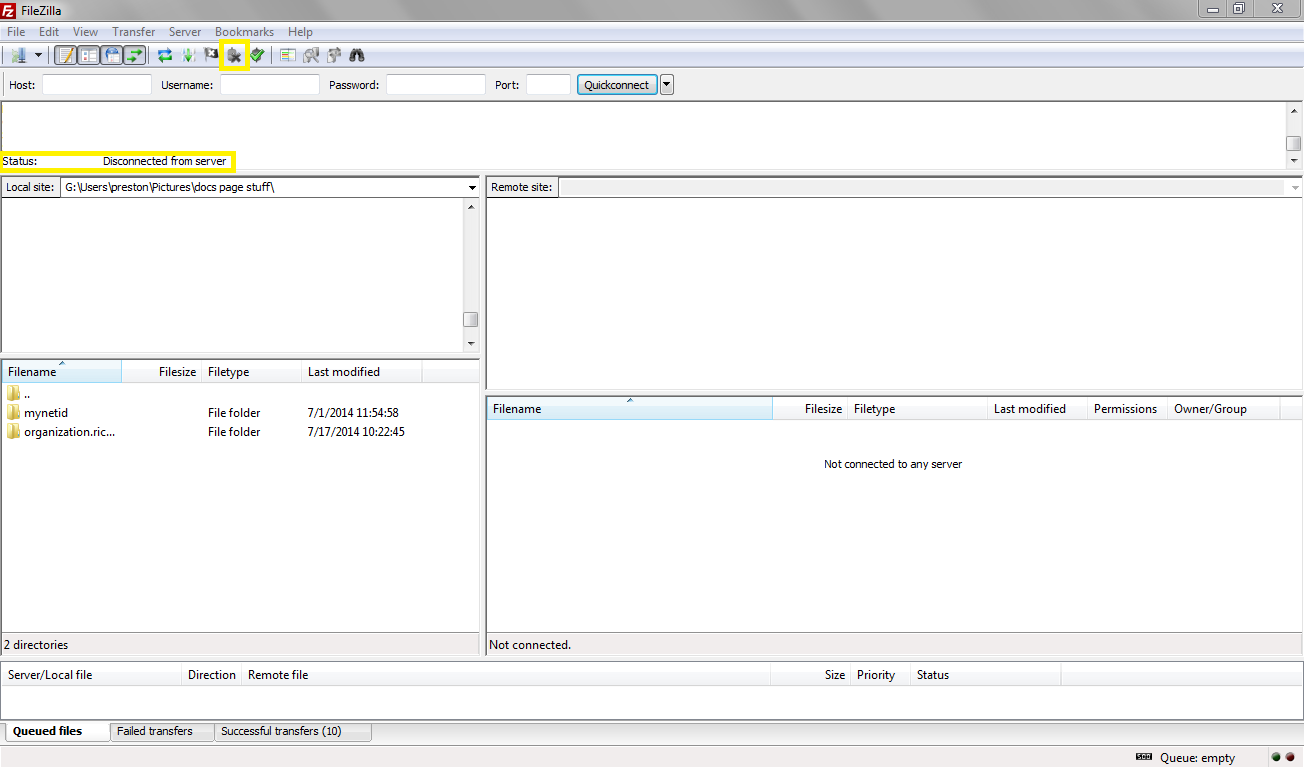Click the local directory tree scrollbar thumb
The width and height of the screenshot is (1304, 768).
(470, 320)
